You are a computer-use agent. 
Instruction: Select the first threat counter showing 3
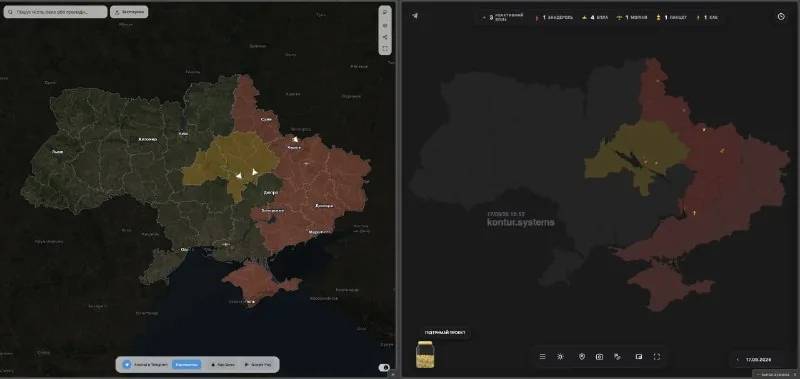[x=504, y=17]
